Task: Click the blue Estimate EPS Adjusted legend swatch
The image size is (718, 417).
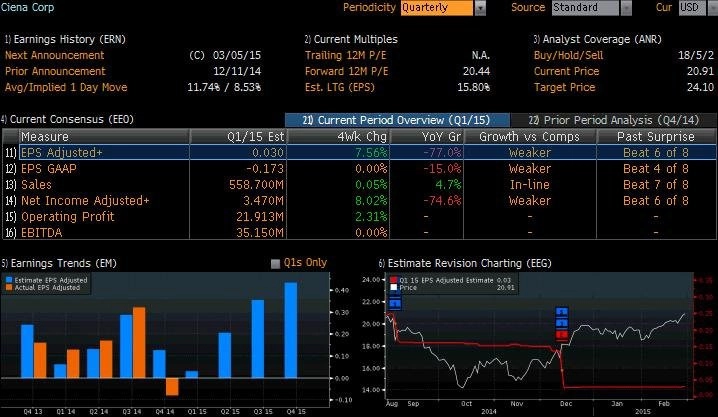Action: pyautogui.click(x=9, y=280)
